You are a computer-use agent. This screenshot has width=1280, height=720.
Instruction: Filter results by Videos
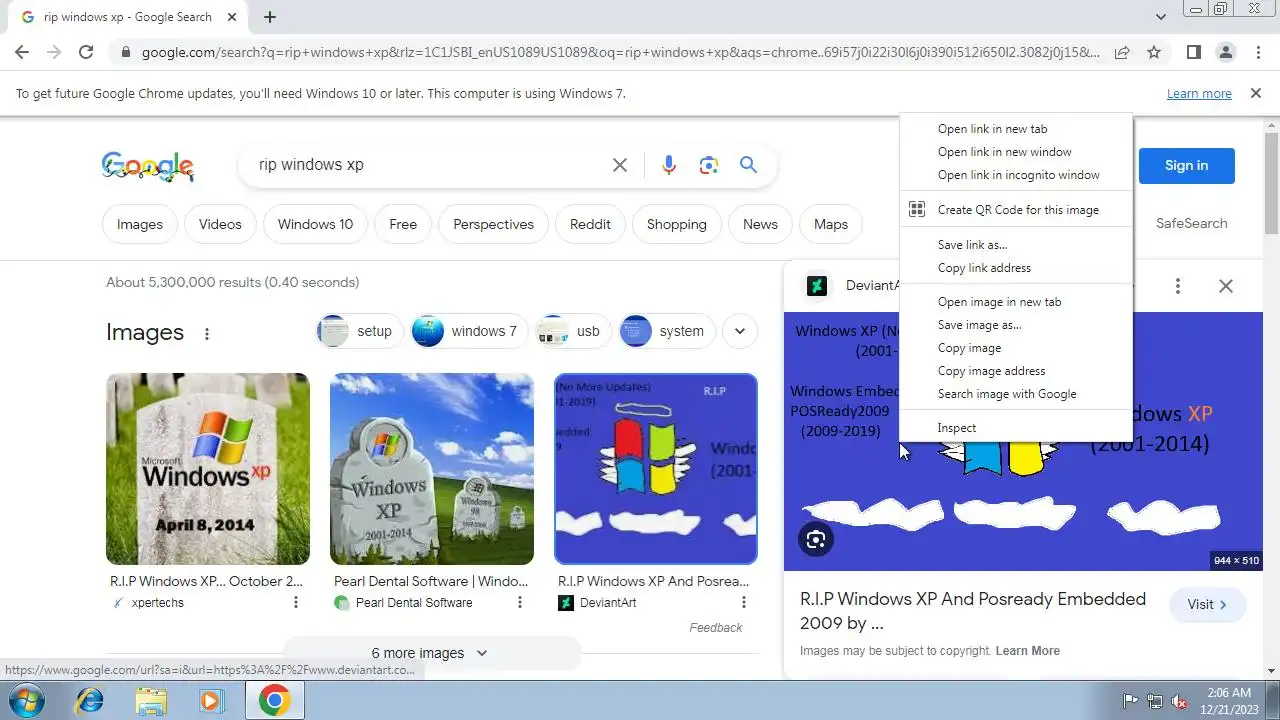click(x=220, y=224)
